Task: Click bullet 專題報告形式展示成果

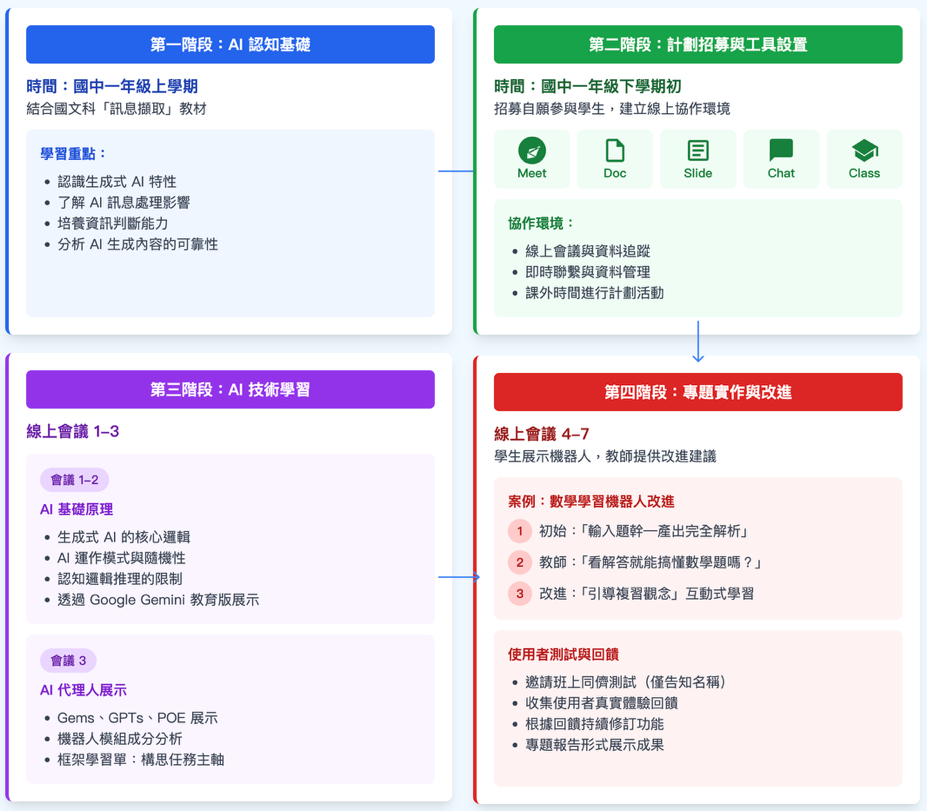Action: (595, 745)
